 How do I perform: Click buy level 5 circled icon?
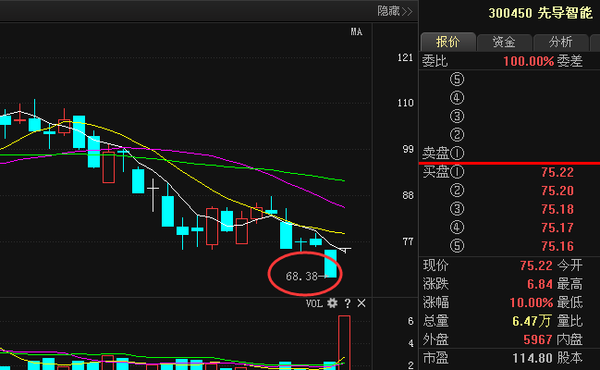click(x=457, y=246)
